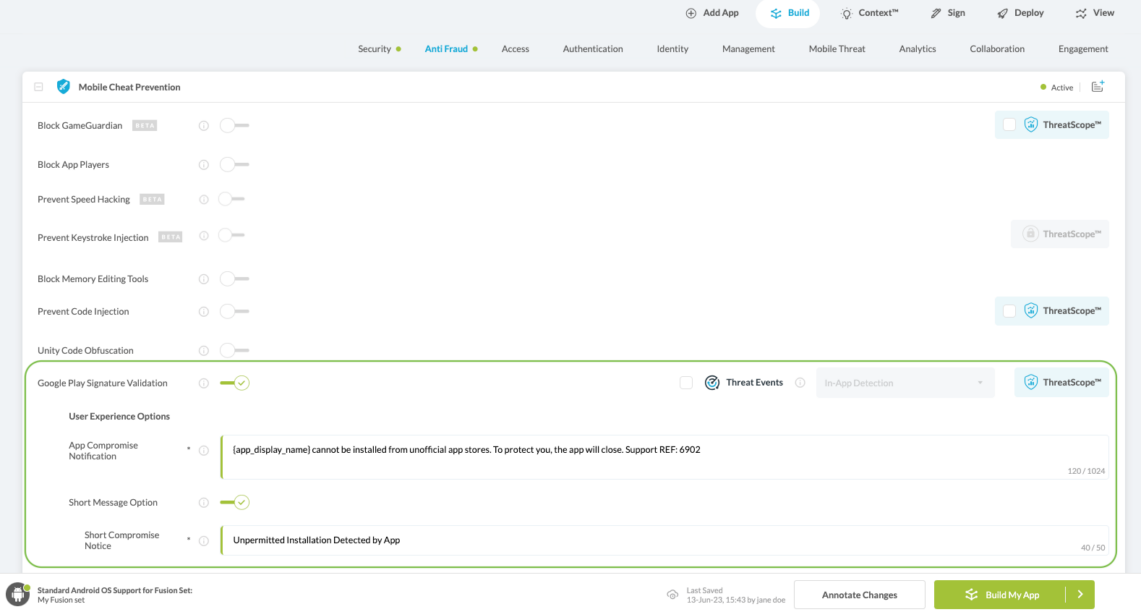Click the info icon beside Unity Code Obfuscation

coord(204,351)
